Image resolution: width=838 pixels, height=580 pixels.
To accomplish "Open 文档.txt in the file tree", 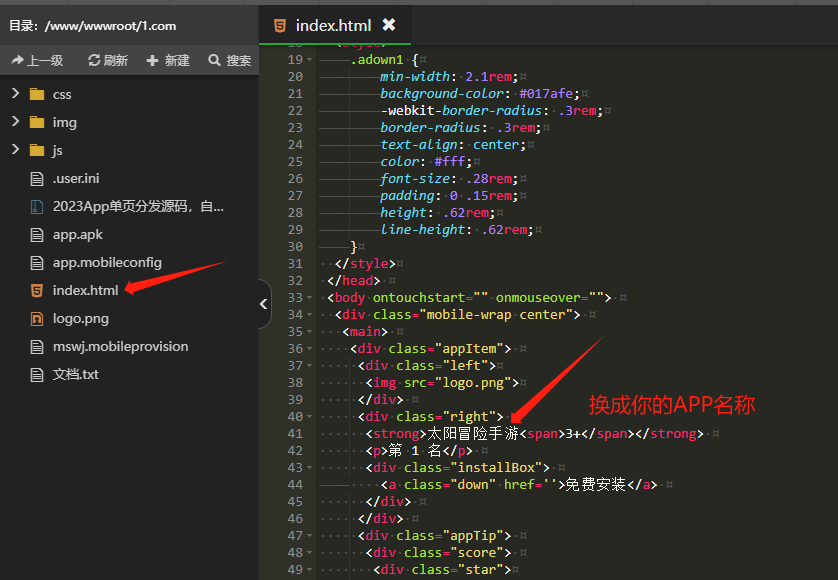I will click(75, 374).
